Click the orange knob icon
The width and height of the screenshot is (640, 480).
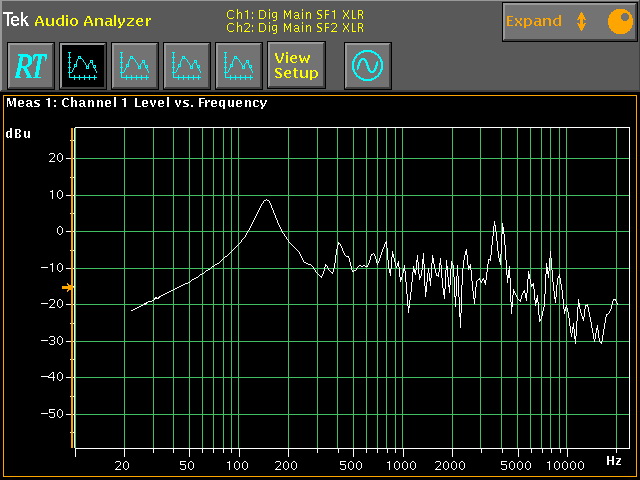point(619,21)
